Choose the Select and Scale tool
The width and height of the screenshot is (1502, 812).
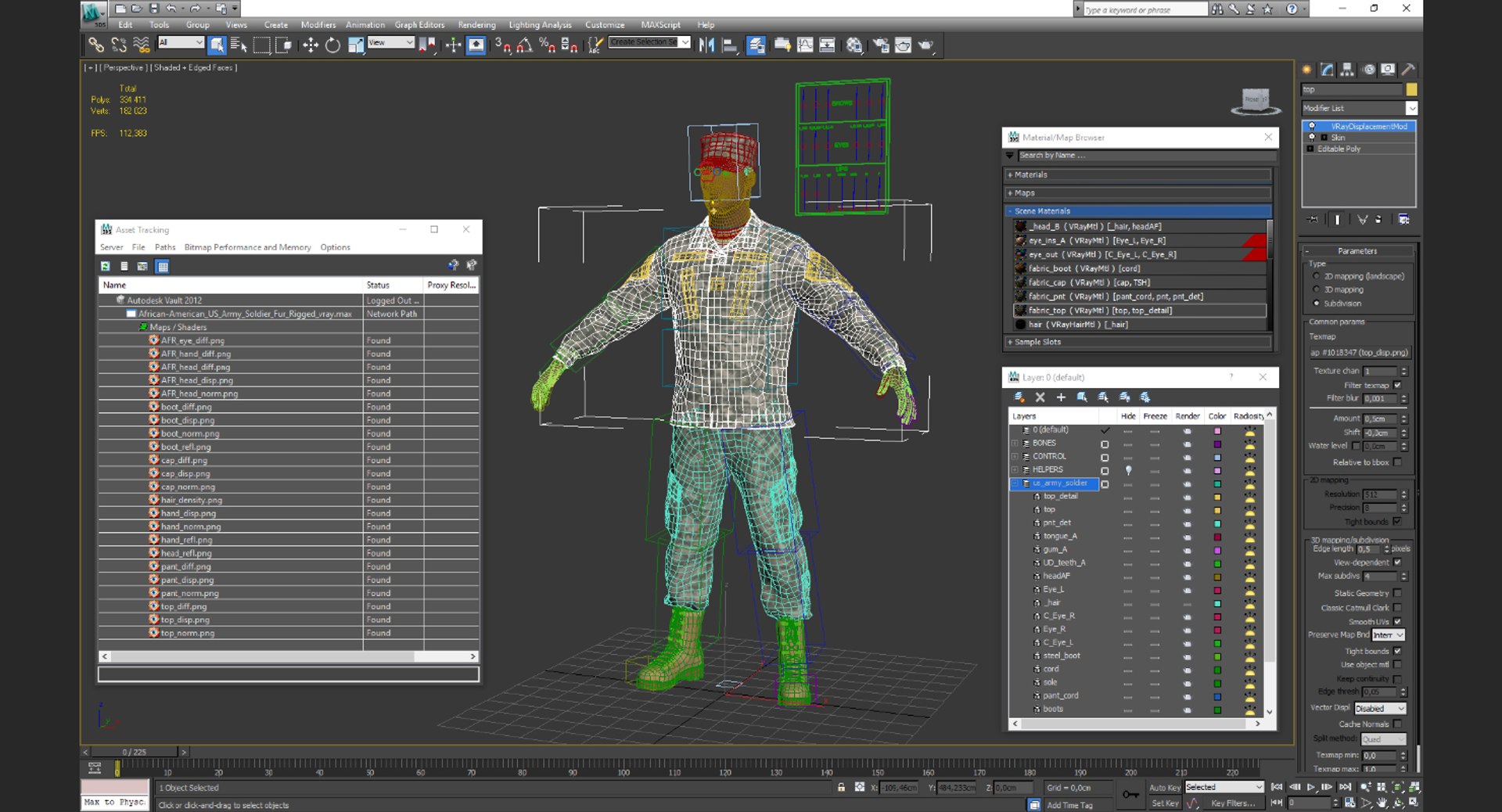click(355, 45)
